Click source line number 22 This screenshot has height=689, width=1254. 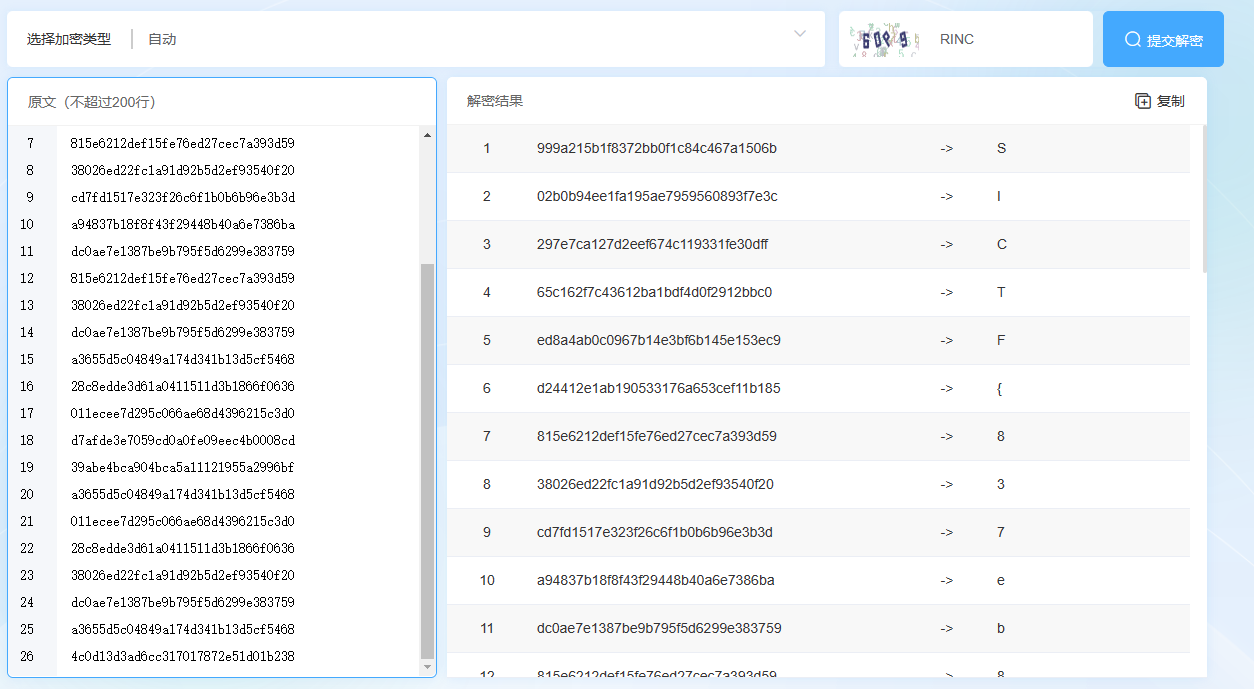point(27,548)
